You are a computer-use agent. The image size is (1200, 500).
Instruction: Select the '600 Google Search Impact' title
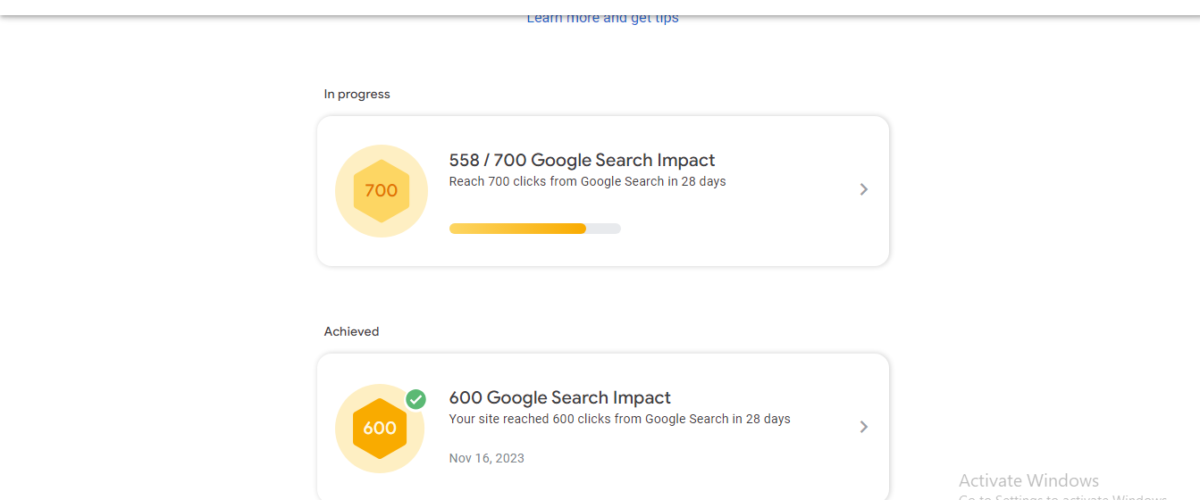point(560,397)
